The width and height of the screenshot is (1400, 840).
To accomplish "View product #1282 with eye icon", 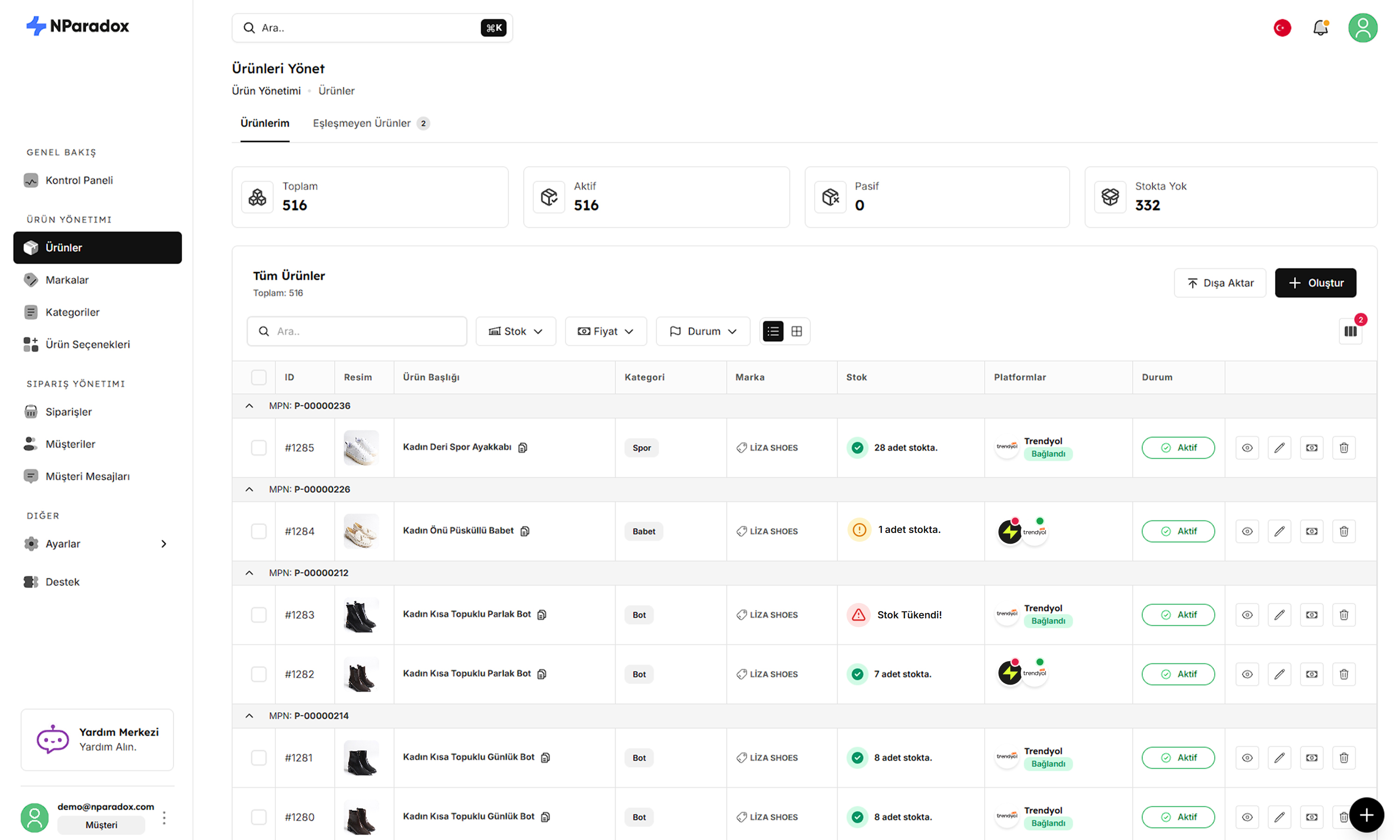I will click(x=1246, y=674).
